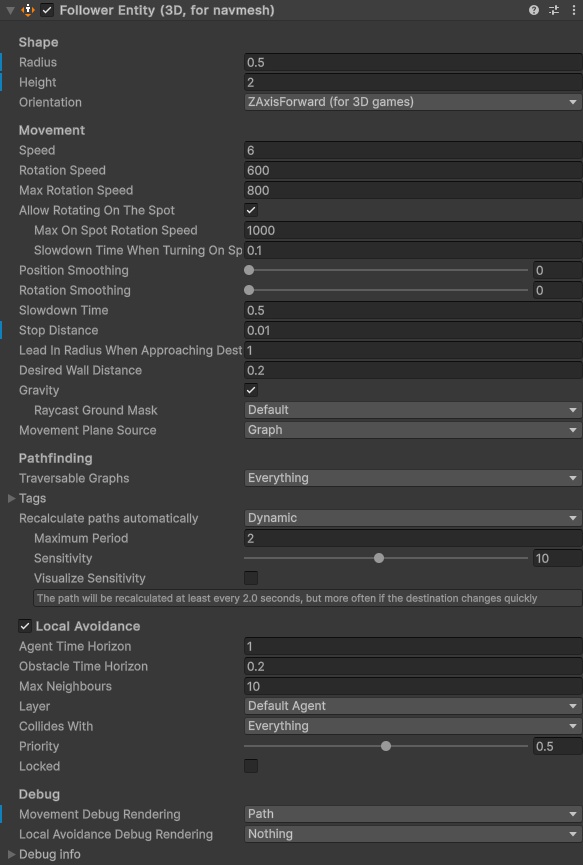
Task: Open Movement Debug Rendering dropdown
Action: (413, 814)
